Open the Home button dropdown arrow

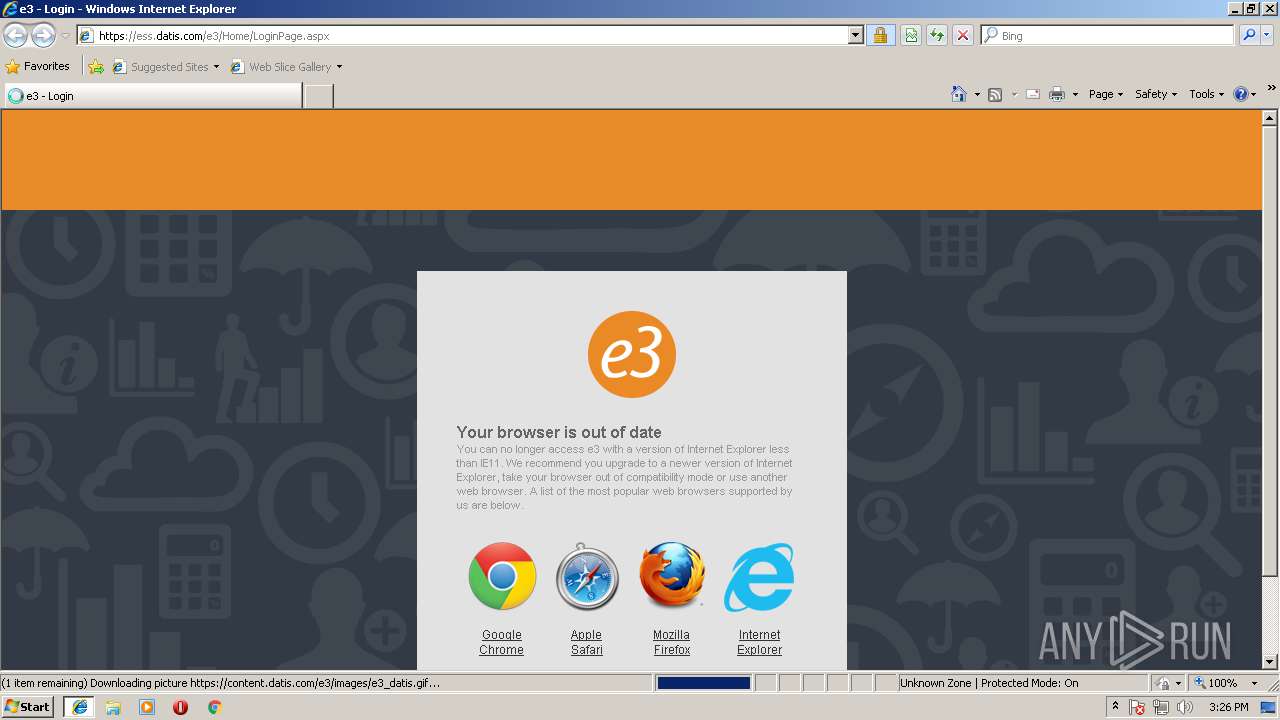tap(976, 94)
